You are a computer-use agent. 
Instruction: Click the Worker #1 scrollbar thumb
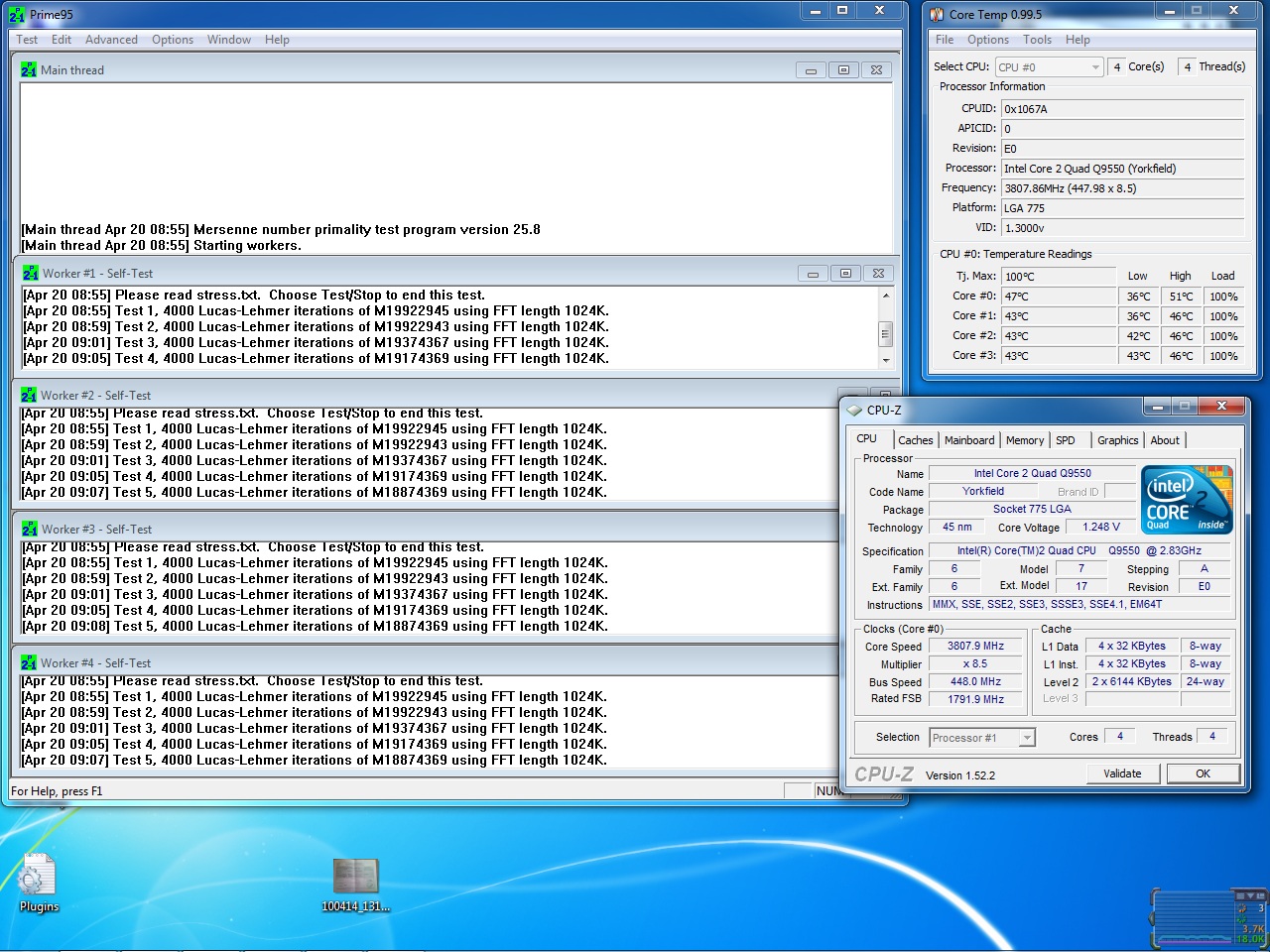pyautogui.click(x=885, y=333)
